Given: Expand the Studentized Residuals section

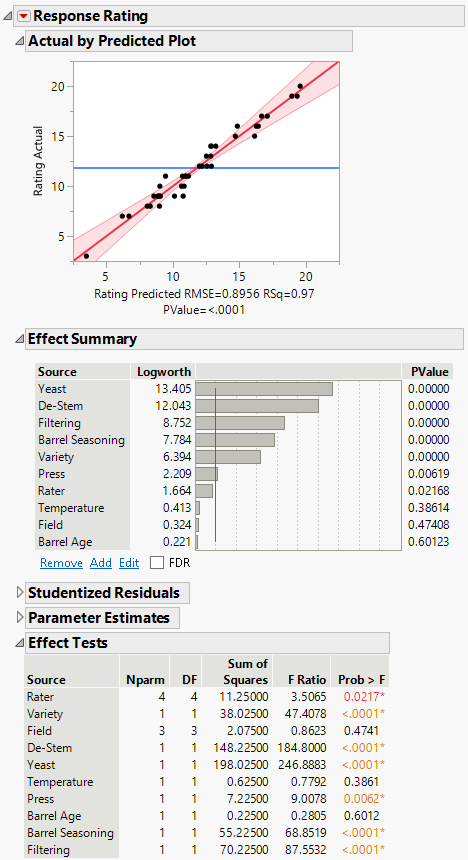Looking at the screenshot, I should 20,593.
